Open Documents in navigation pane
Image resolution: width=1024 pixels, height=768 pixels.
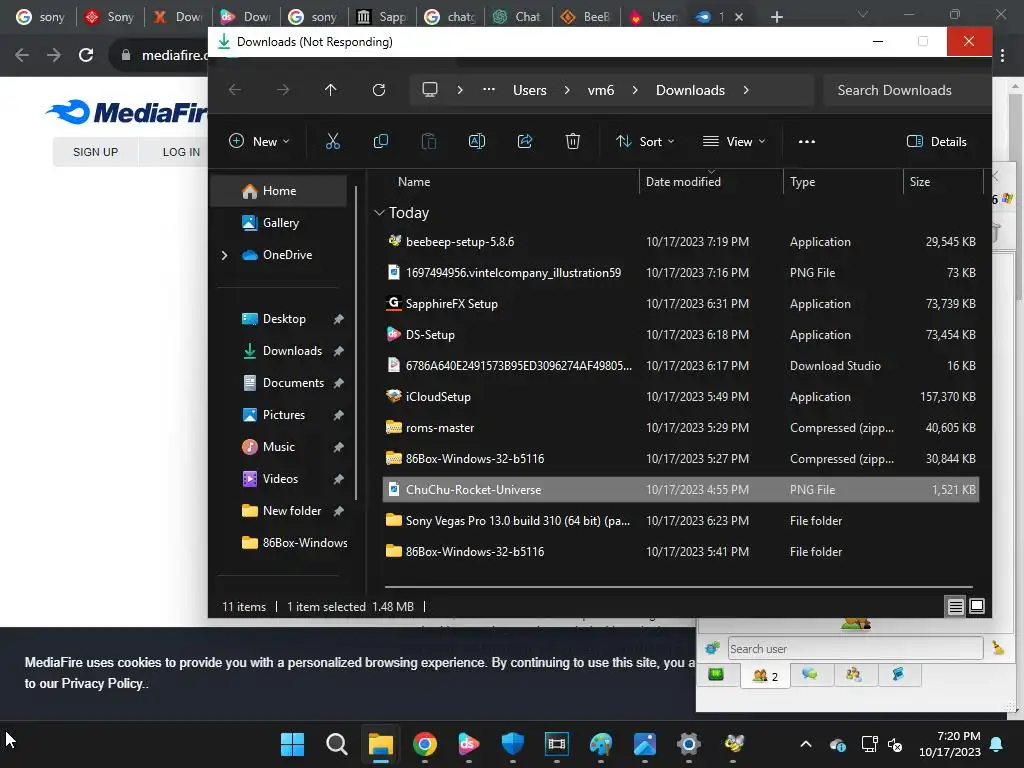coord(293,383)
